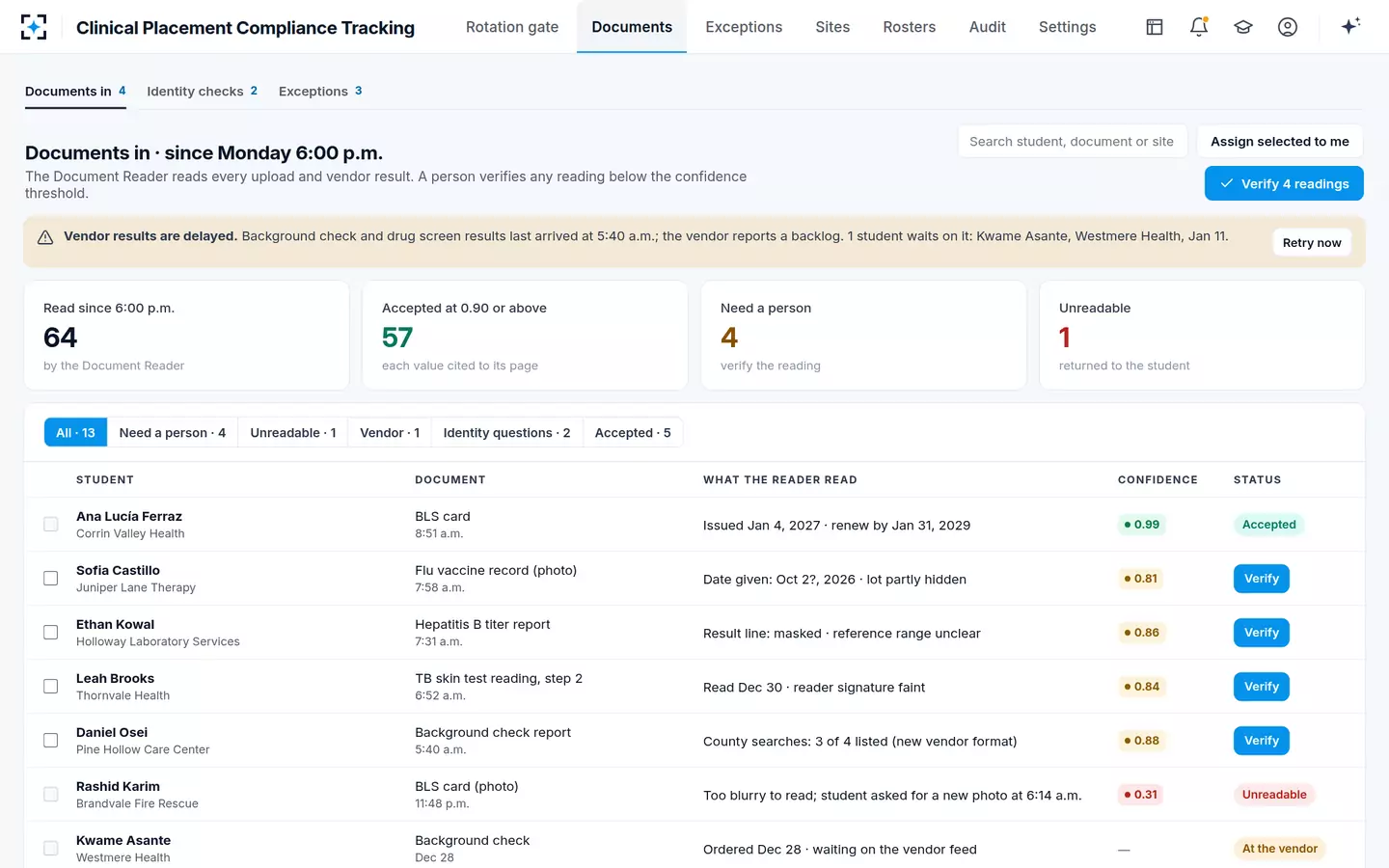Click the Accepted at 0.90 or above card

tap(525, 336)
